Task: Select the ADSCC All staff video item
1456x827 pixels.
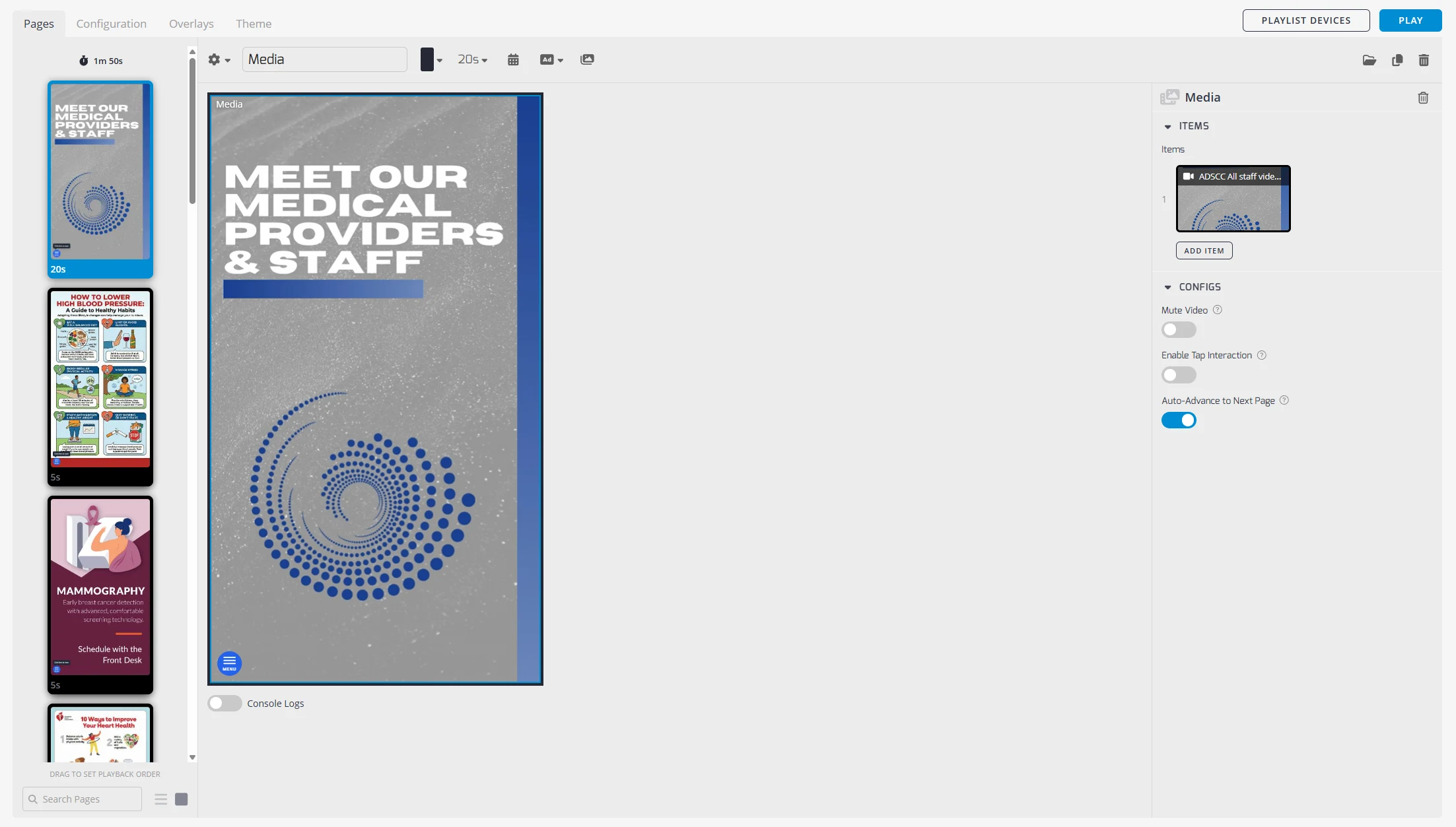Action: [x=1233, y=199]
